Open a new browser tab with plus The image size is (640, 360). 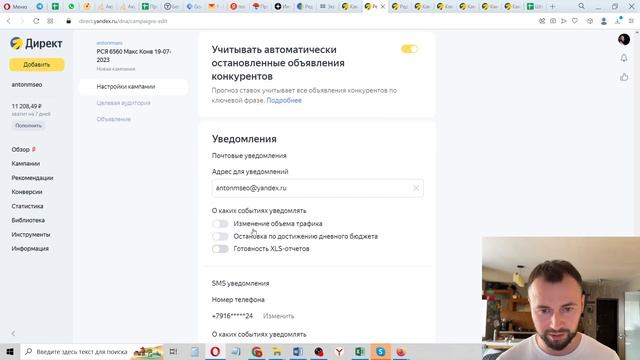coord(552,7)
